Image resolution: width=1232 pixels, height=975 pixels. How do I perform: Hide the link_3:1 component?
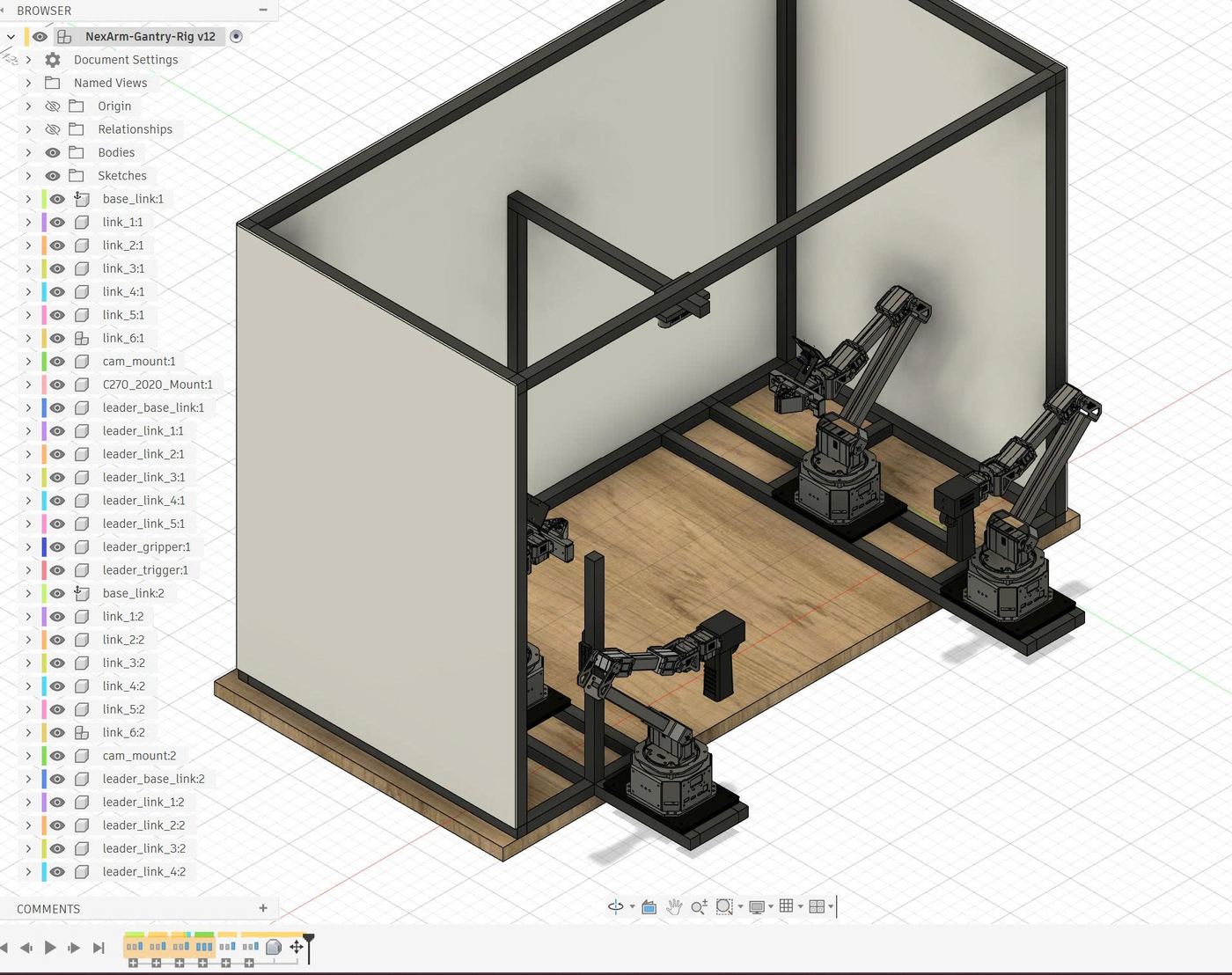[x=57, y=268]
